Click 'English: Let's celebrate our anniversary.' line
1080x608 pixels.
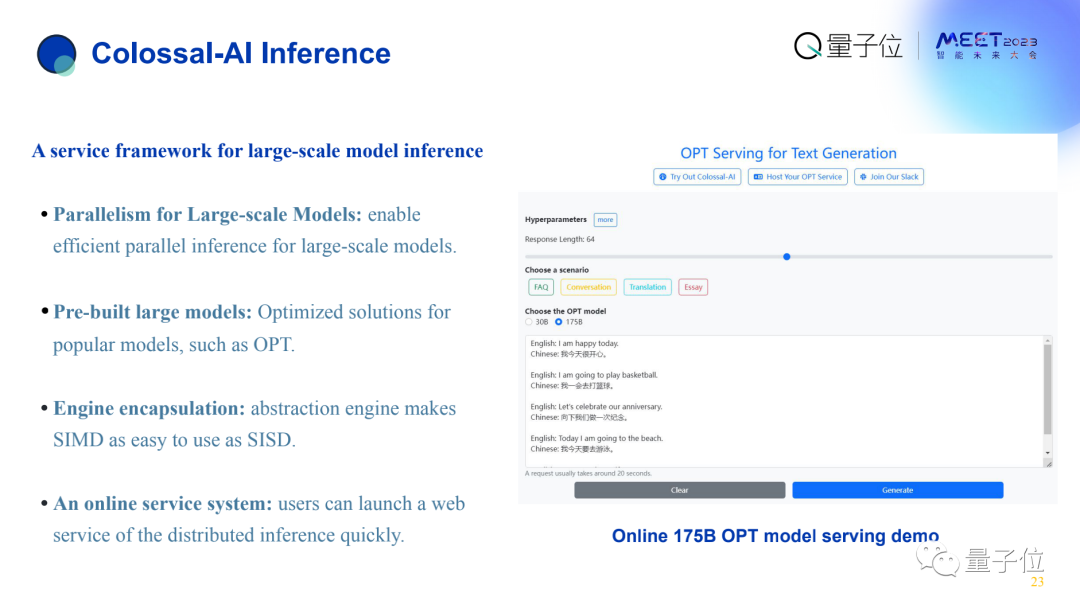pyautogui.click(x=596, y=407)
